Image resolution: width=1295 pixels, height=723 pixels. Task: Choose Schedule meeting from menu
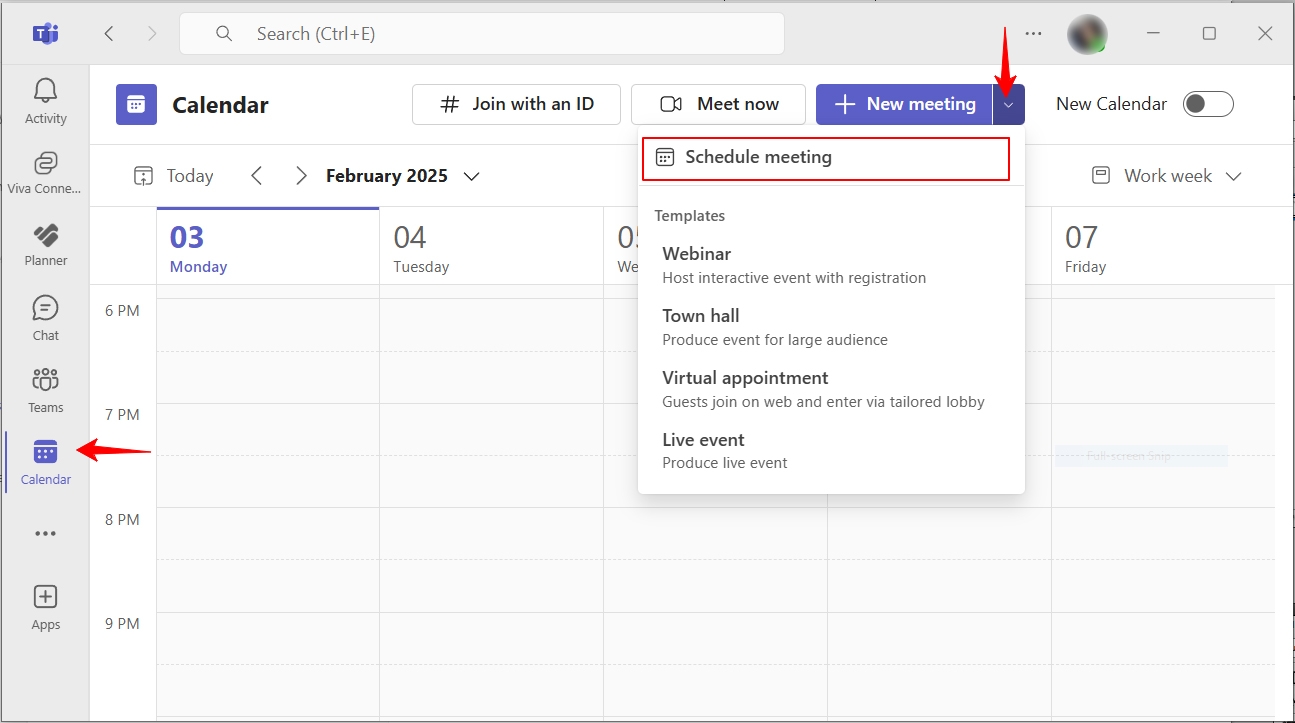(x=826, y=158)
